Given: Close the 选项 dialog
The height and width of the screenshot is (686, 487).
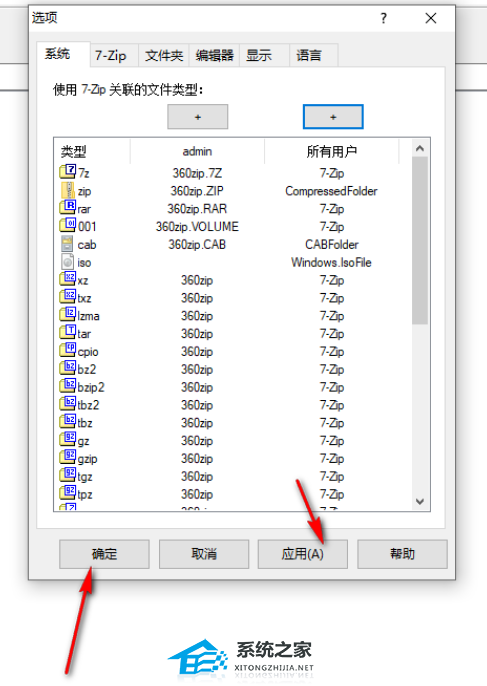Looking at the screenshot, I should point(431,18).
